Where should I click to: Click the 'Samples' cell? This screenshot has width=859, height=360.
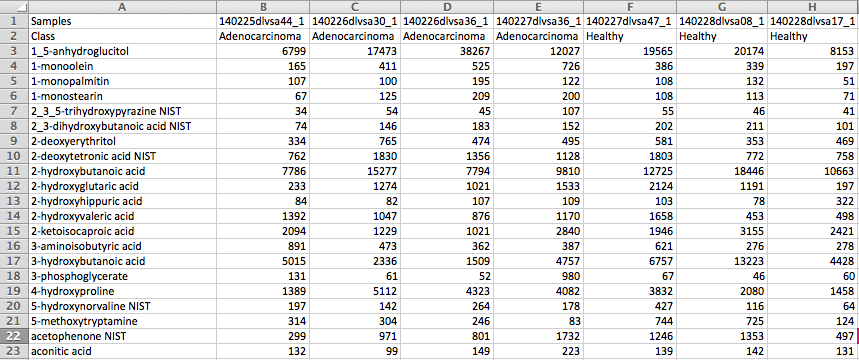pyautogui.click(x=122, y=22)
